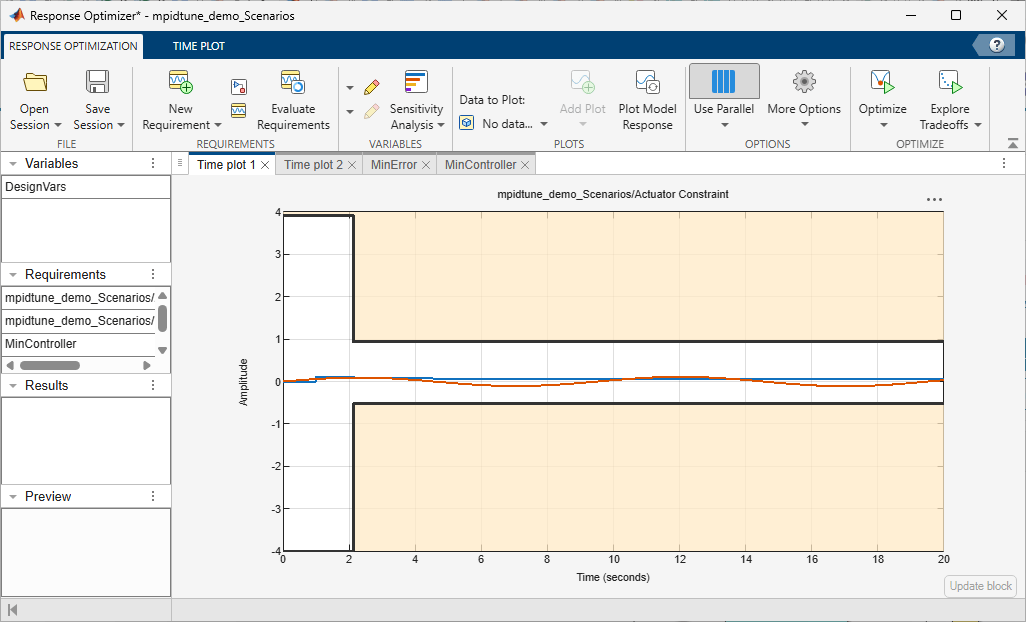The width and height of the screenshot is (1026, 622).
Task: Close the Time plot 2 tab
Action: click(x=351, y=165)
